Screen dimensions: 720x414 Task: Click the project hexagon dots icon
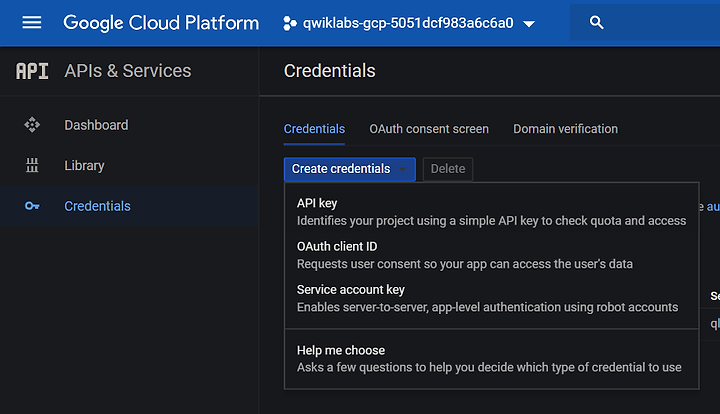(x=290, y=23)
